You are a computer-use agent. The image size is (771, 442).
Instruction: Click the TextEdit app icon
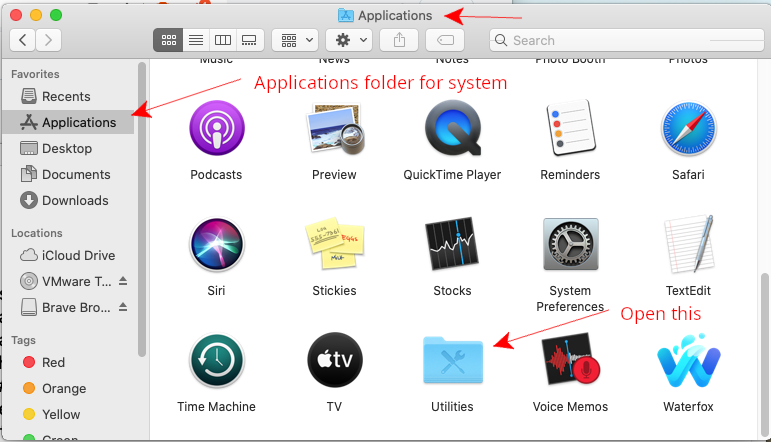[689, 244]
